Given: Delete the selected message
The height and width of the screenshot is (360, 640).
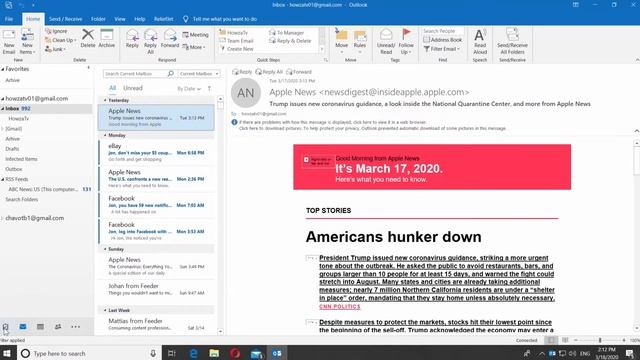Looking at the screenshot, I should pyautogui.click(x=88, y=39).
